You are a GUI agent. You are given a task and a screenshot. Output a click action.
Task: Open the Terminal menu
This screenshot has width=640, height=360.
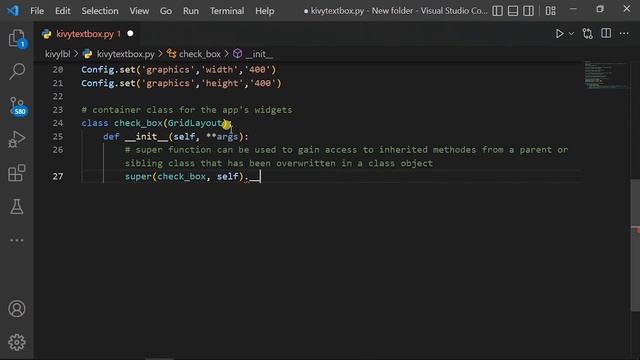[227, 11]
